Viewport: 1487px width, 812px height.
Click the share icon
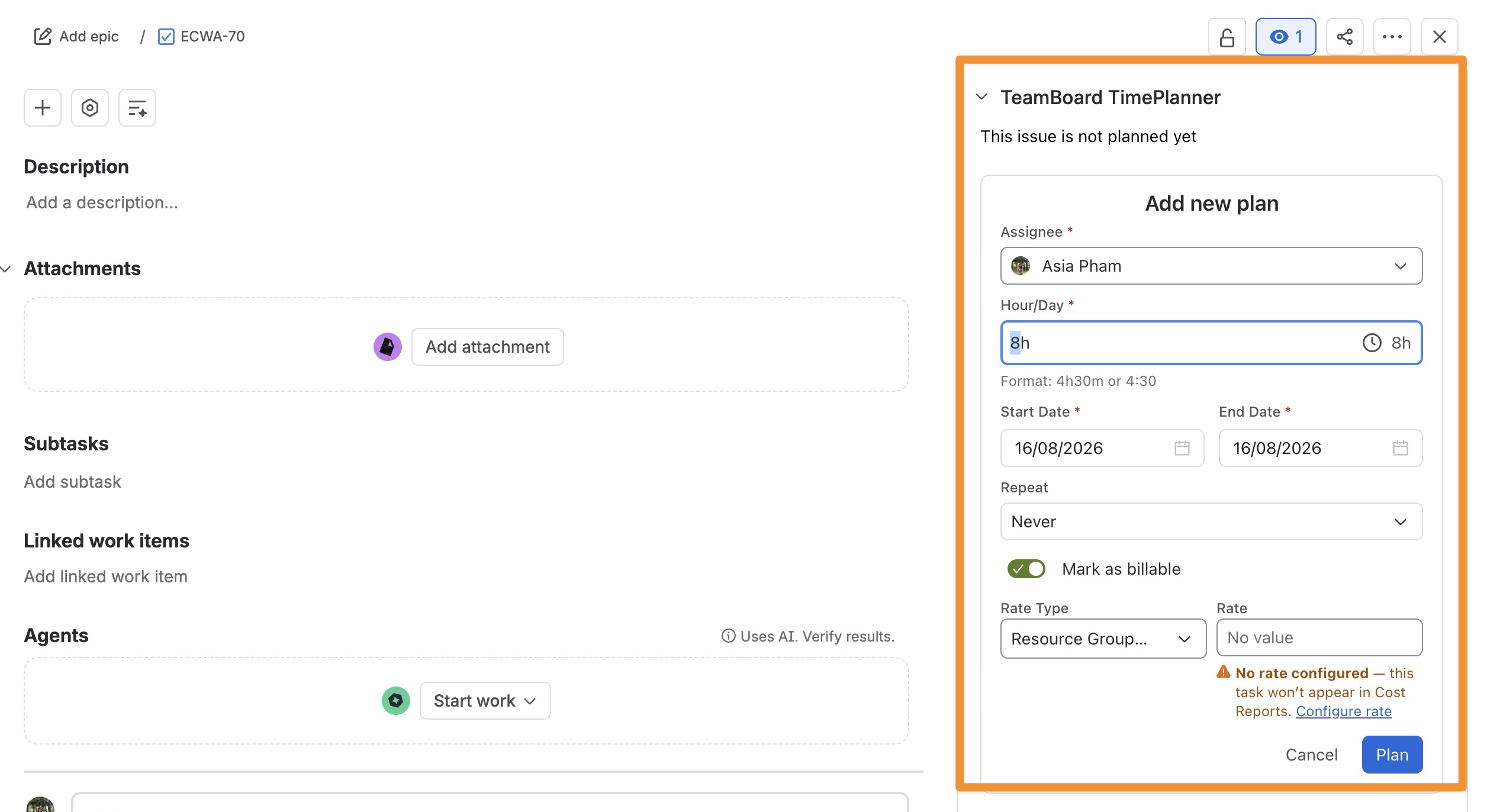pos(1345,37)
